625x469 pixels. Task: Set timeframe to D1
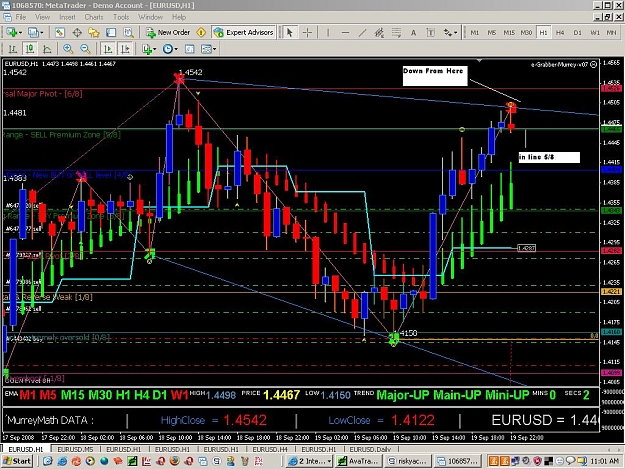[x=578, y=32]
